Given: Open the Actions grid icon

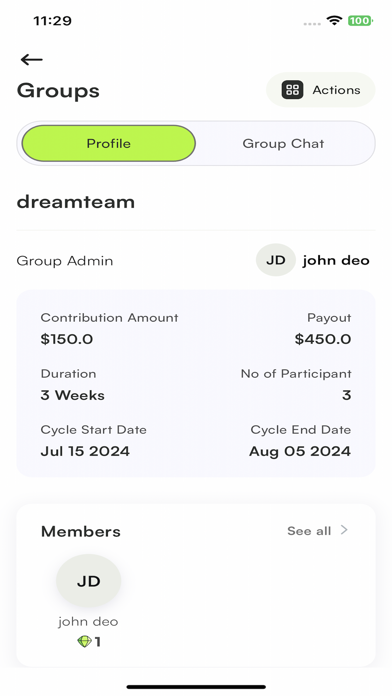Looking at the screenshot, I should [x=293, y=90].
